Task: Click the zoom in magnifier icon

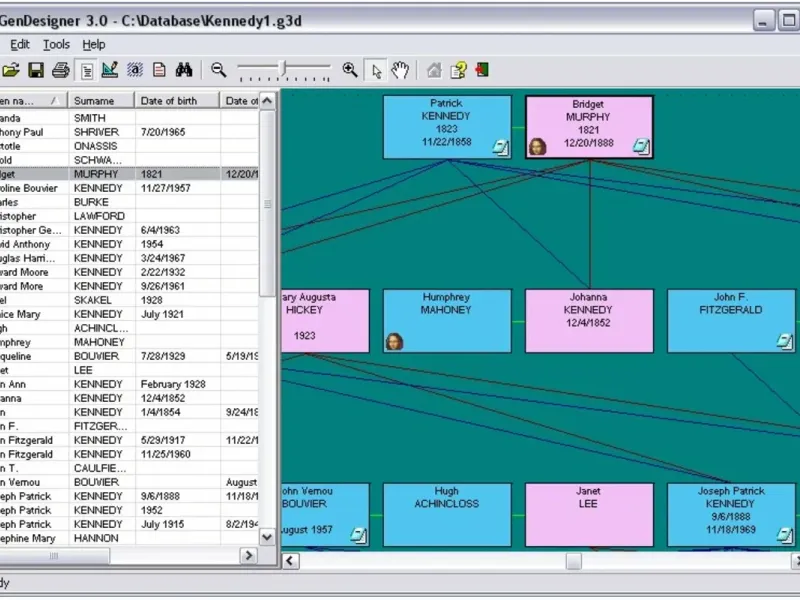Action: pyautogui.click(x=349, y=70)
